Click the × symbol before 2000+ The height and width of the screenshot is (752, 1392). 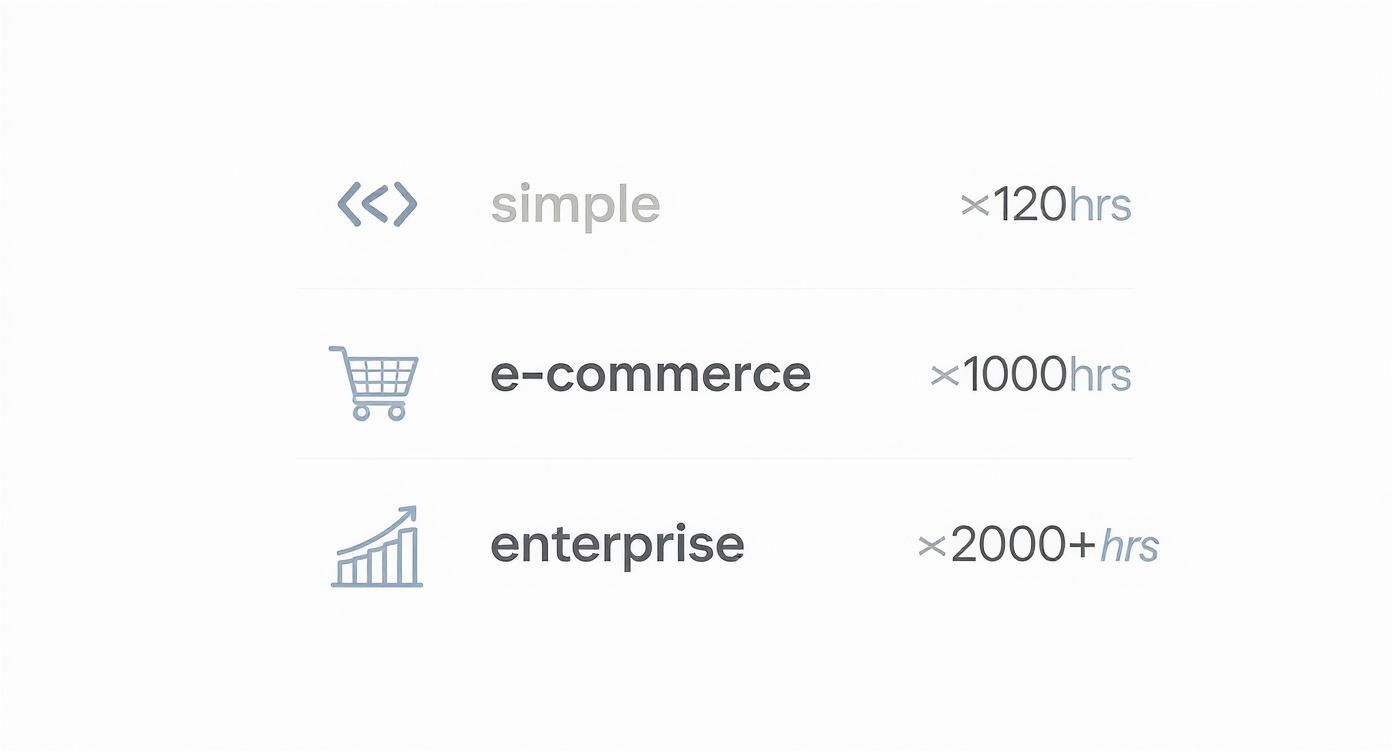tap(931, 546)
